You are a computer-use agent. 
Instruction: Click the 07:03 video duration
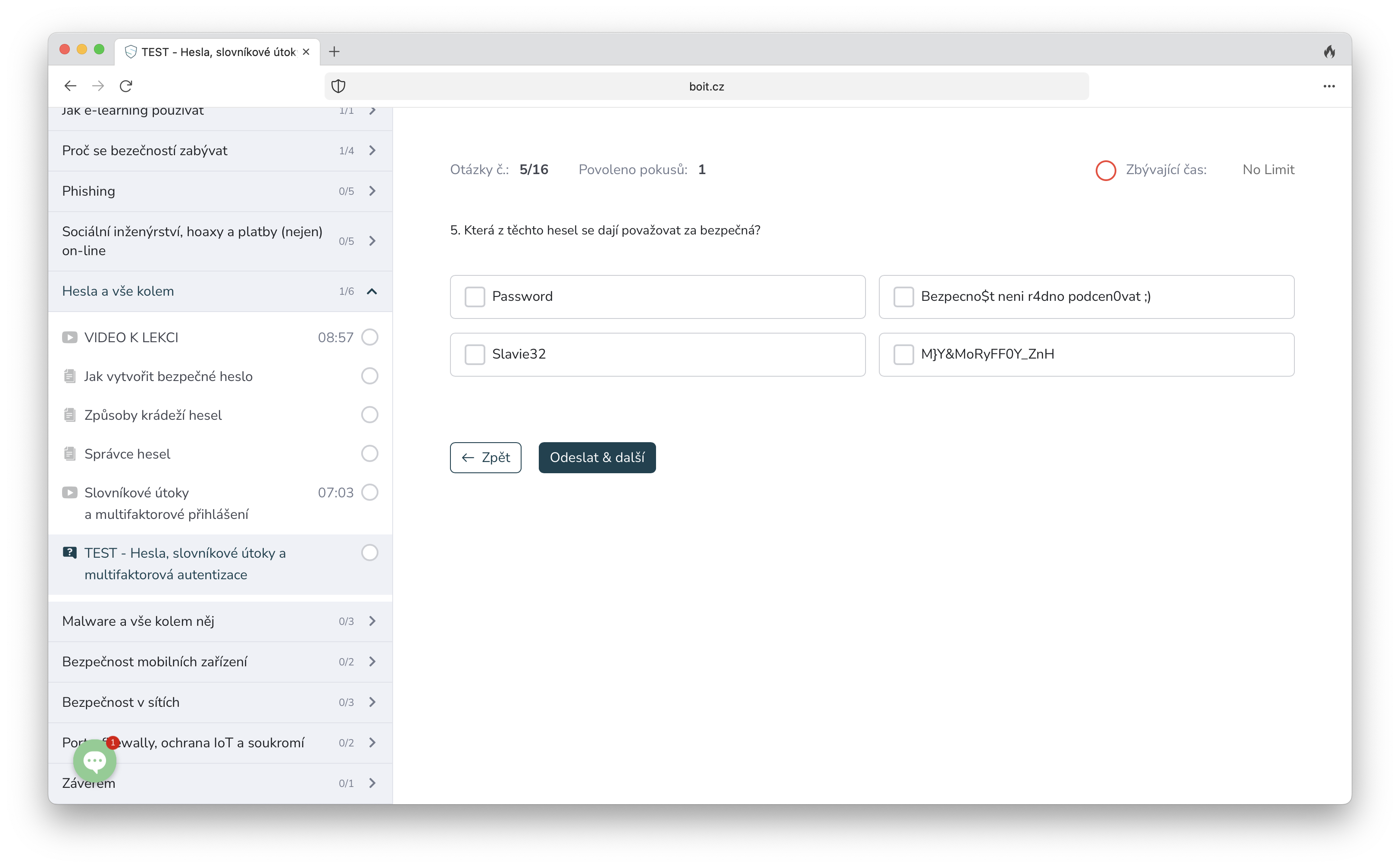[336, 493]
